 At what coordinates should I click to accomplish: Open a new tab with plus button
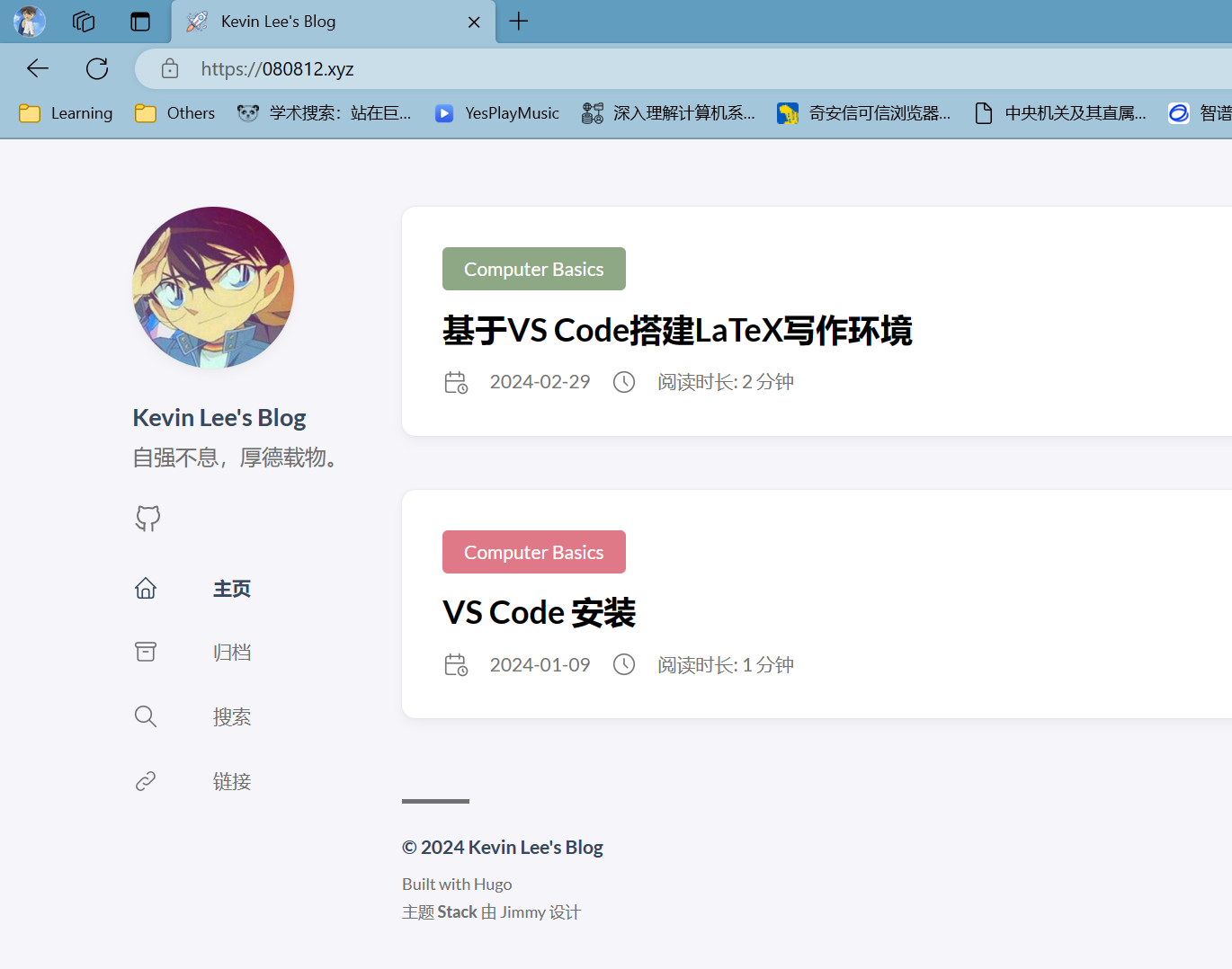(519, 22)
